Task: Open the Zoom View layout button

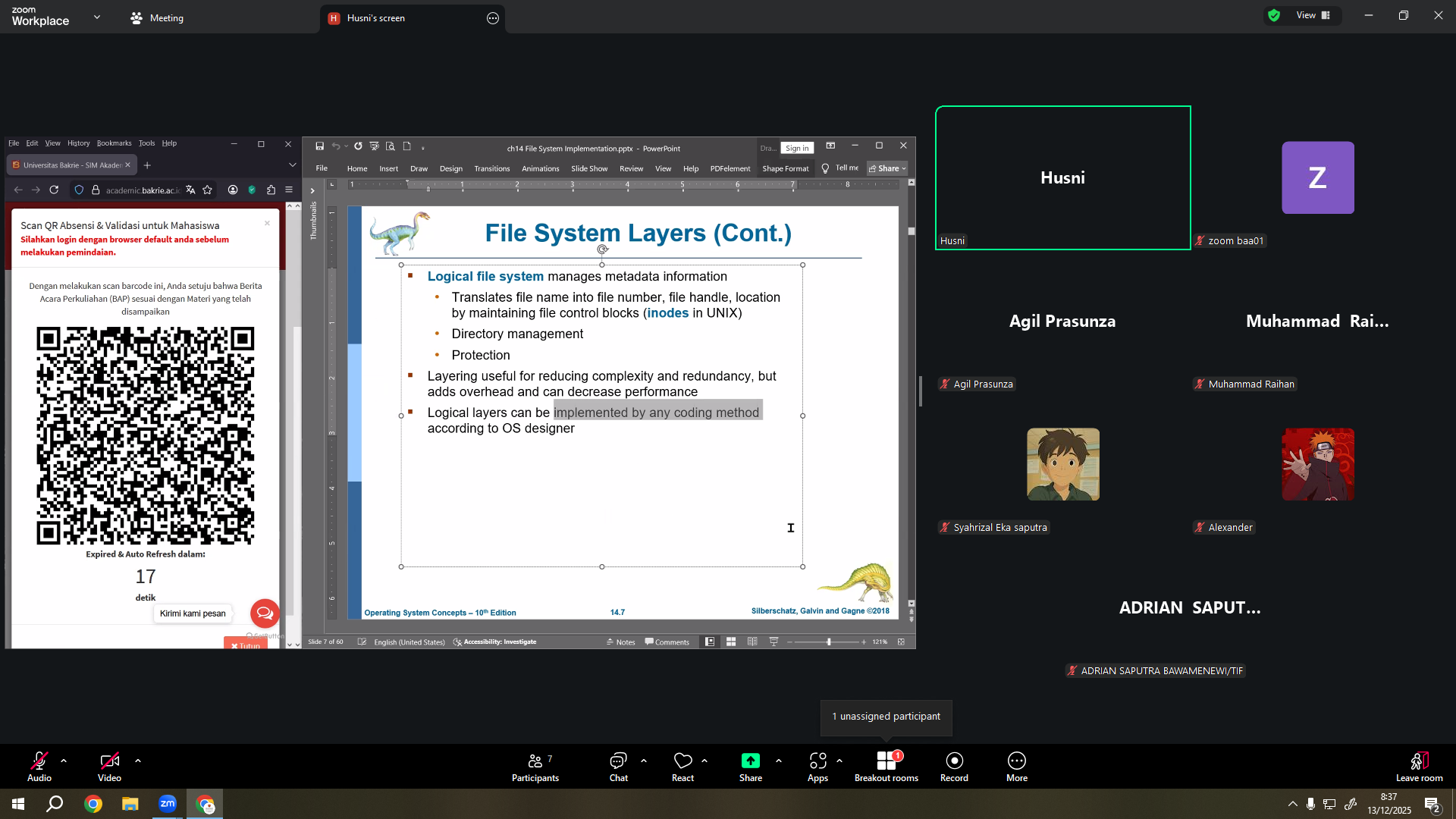Action: [x=1314, y=15]
